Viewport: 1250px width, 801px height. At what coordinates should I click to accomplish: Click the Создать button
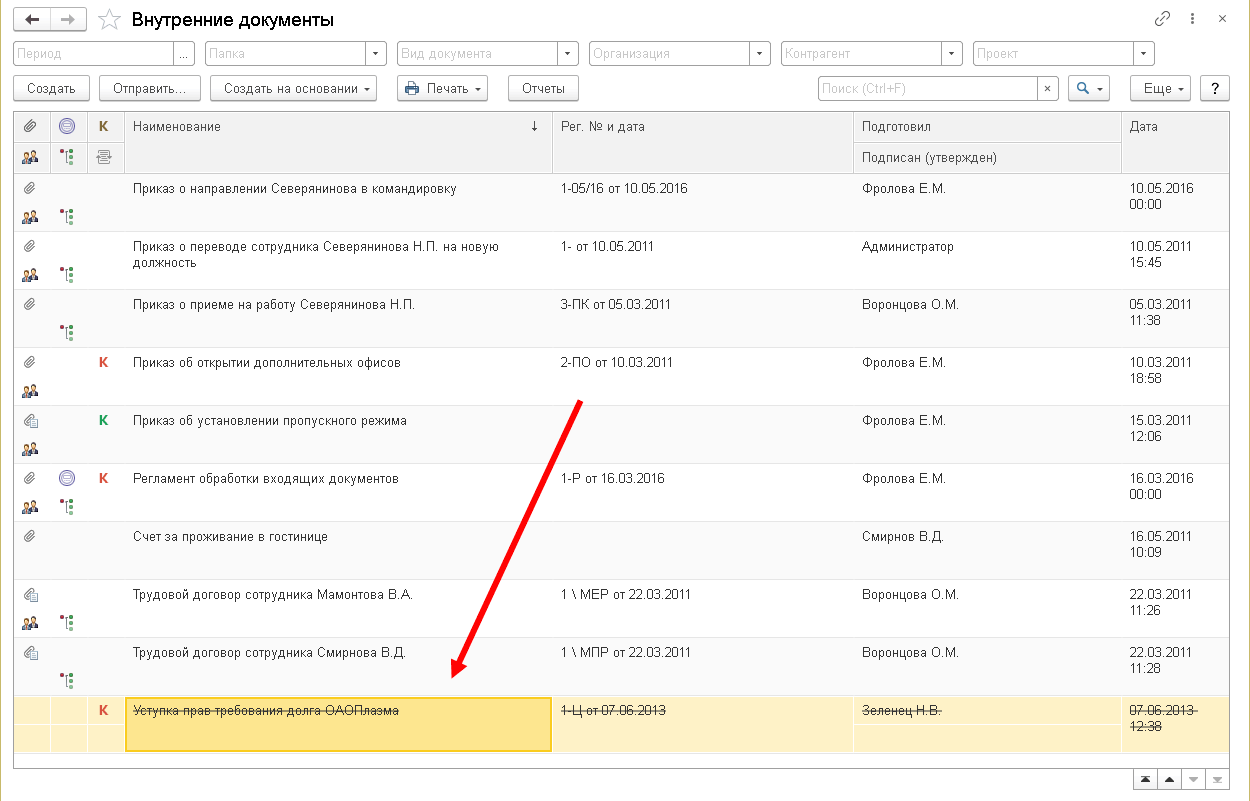point(51,89)
